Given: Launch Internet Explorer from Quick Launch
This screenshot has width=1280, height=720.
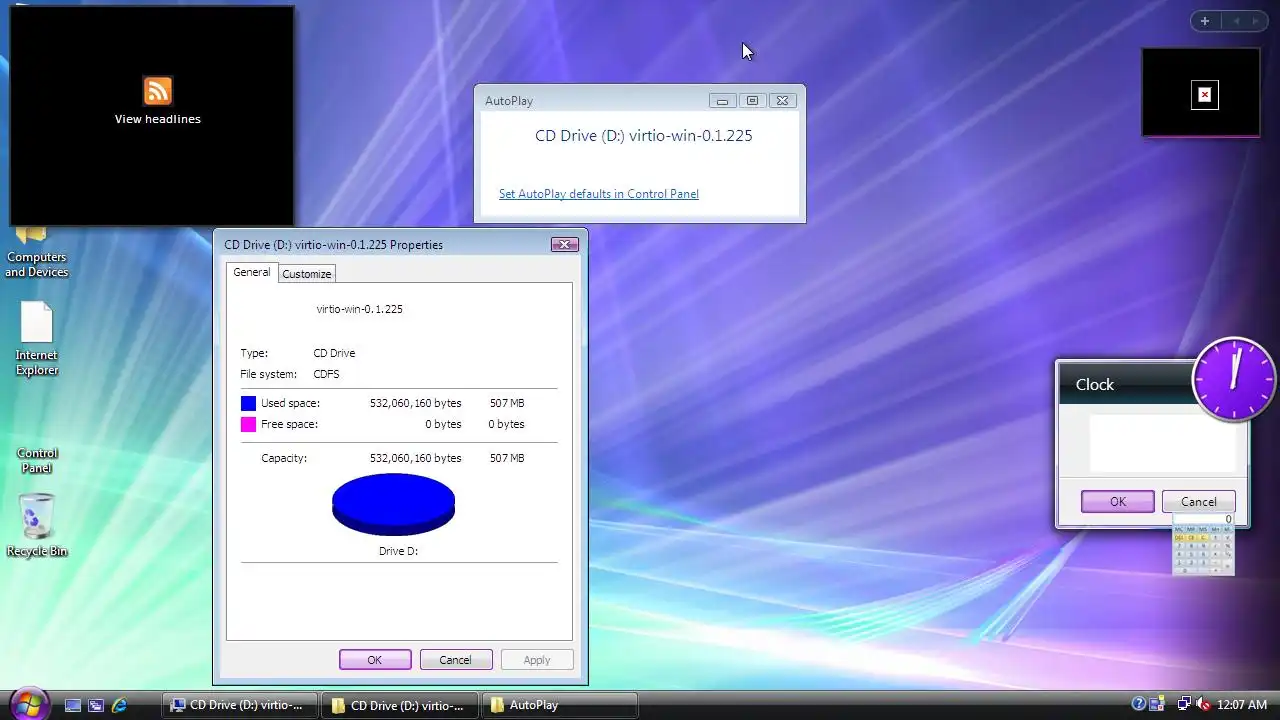Looking at the screenshot, I should pos(119,705).
